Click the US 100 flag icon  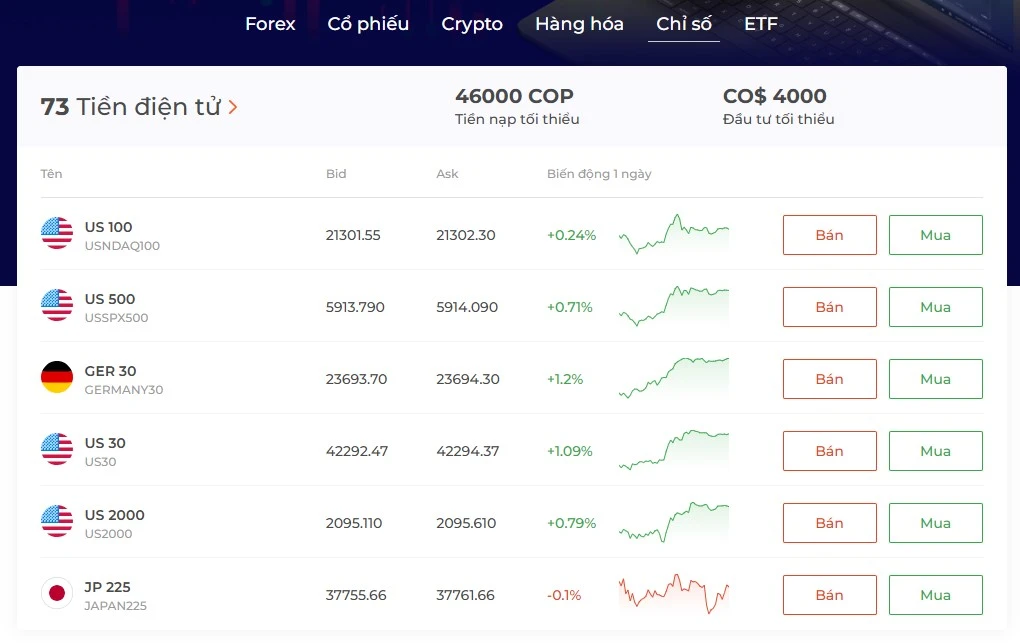pyautogui.click(x=57, y=234)
